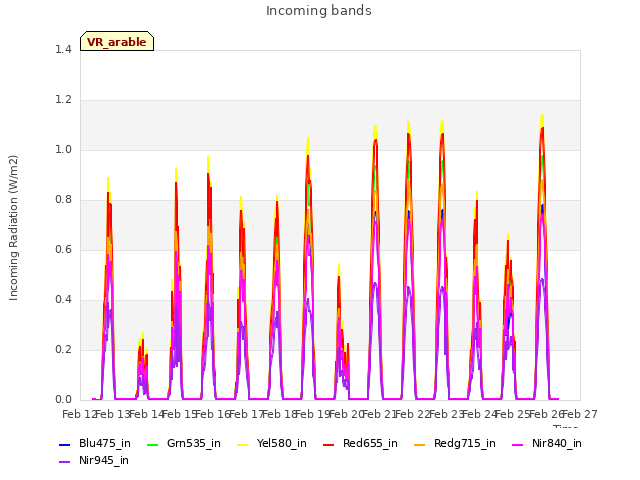Viewport: 640px width, 480px height.
Task: Click the 0.6 y-axis tick label
Action: point(63,250)
